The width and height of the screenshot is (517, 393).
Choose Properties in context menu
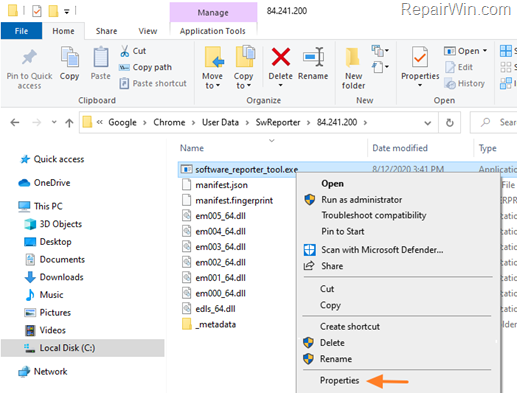339,381
